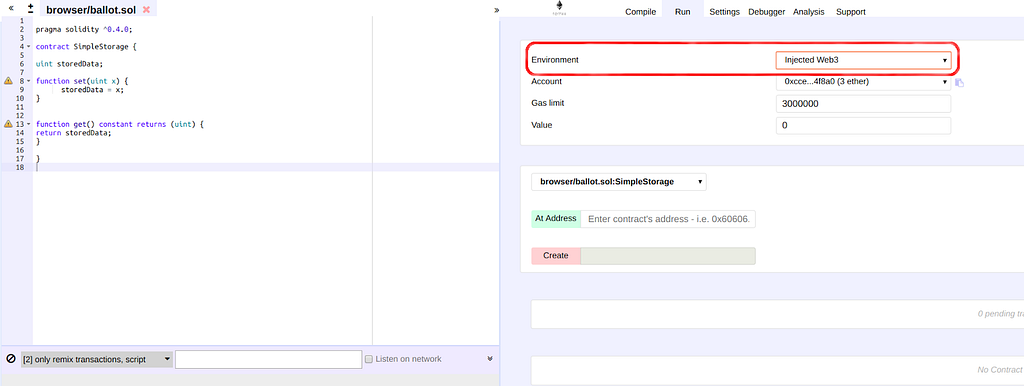Click the 'pragma solidity ^0.4.0;' code line
Image resolution: width=1024 pixels, height=386 pixels.
point(84,30)
